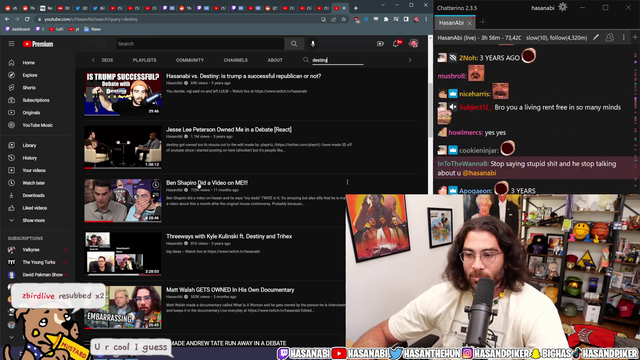The width and height of the screenshot is (640, 360).
Task: Bookmark page with star icon
Action: click(x=344, y=19)
